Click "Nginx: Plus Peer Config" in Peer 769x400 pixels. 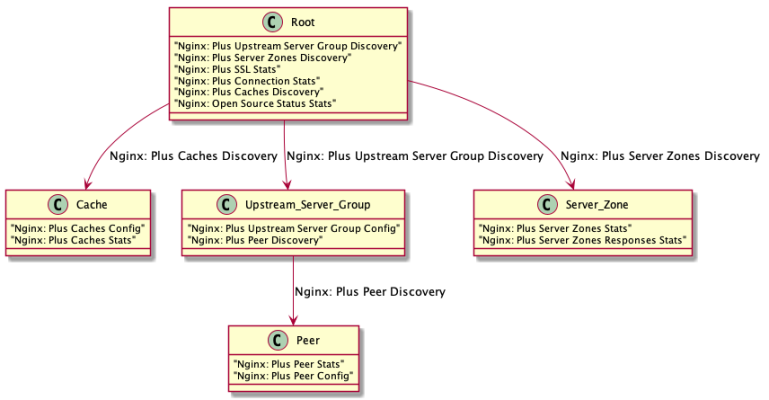[293, 377]
